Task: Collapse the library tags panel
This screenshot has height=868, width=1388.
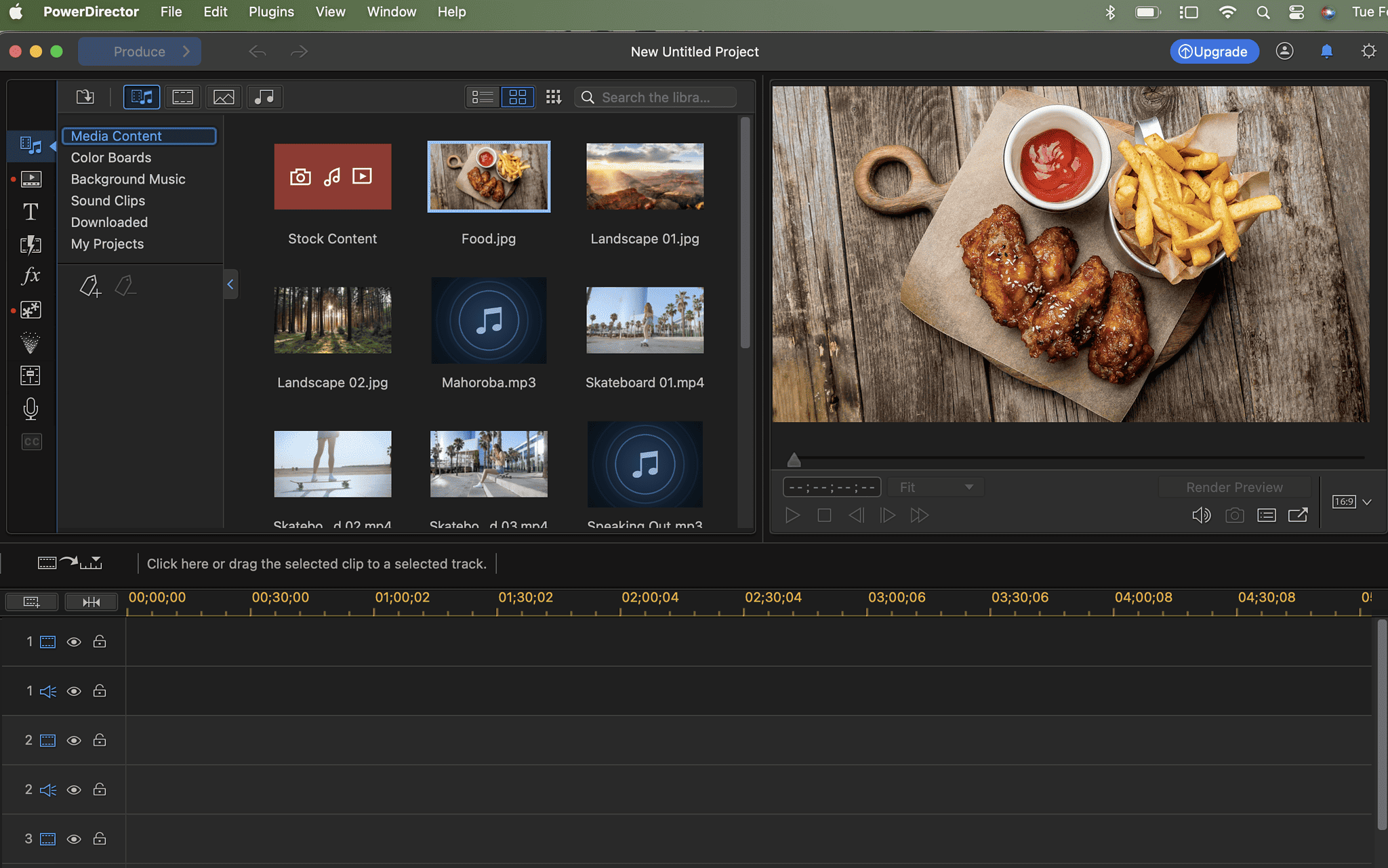Action: point(230,284)
